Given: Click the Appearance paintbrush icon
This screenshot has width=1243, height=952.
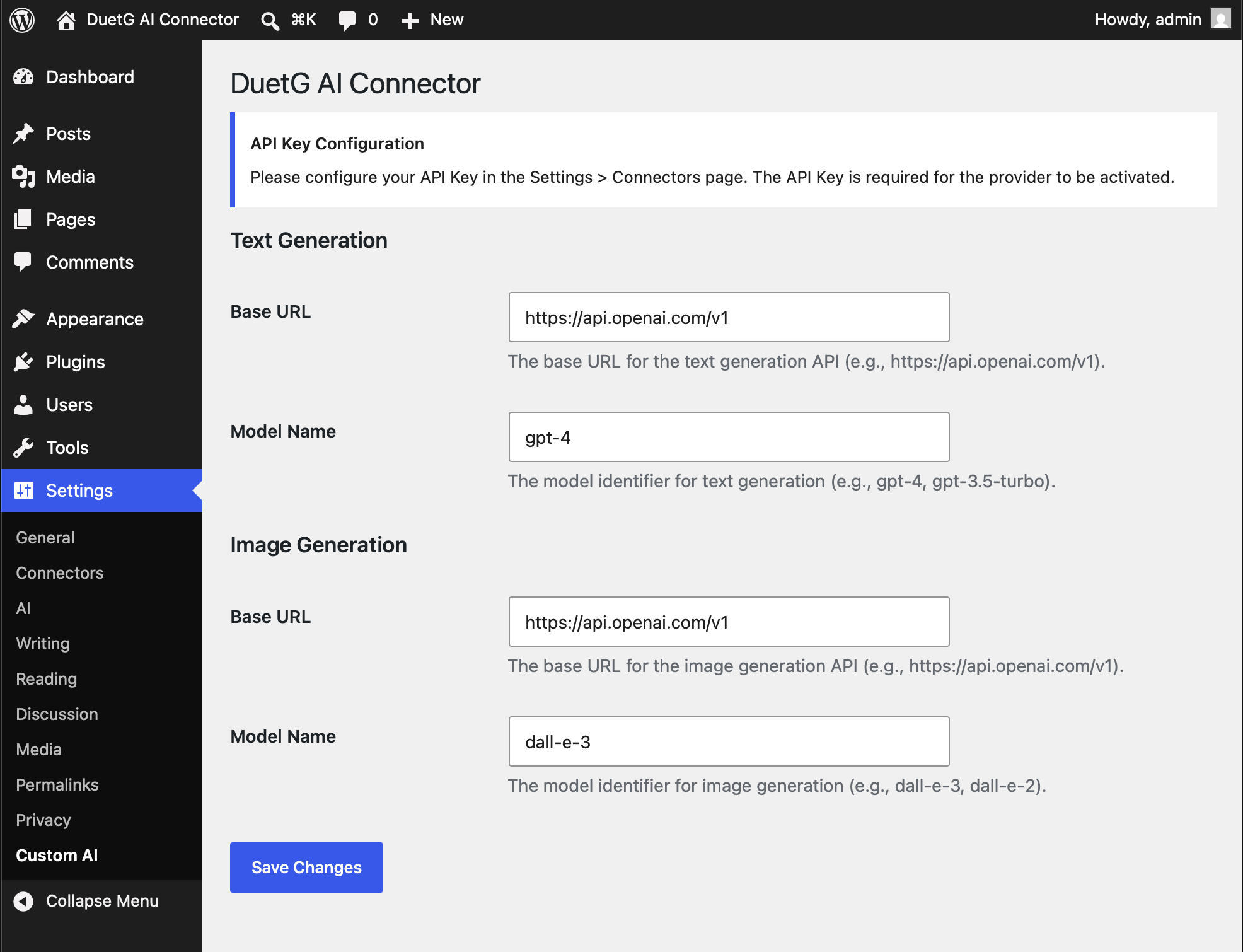Looking at the screenshot, I should click(23, 319).
